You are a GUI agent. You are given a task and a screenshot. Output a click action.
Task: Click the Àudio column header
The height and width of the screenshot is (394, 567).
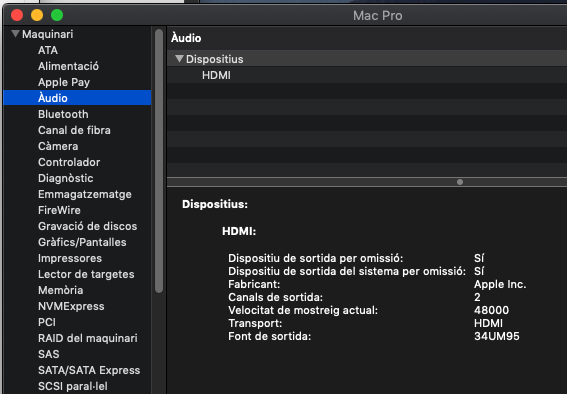pyautogui.click(x=186, y=38)
